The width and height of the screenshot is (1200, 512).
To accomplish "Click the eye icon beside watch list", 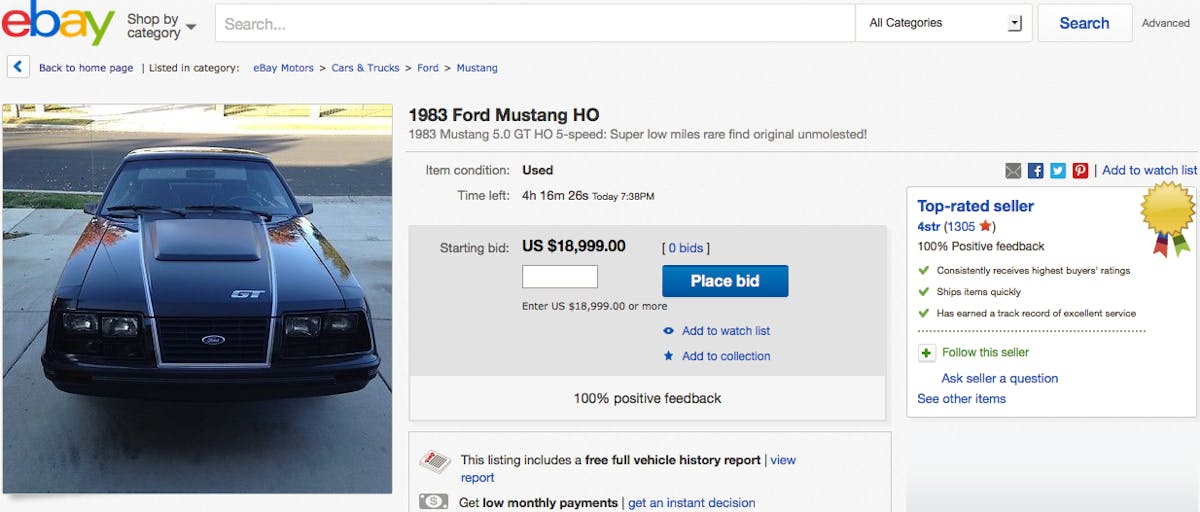I will [669, 331].
